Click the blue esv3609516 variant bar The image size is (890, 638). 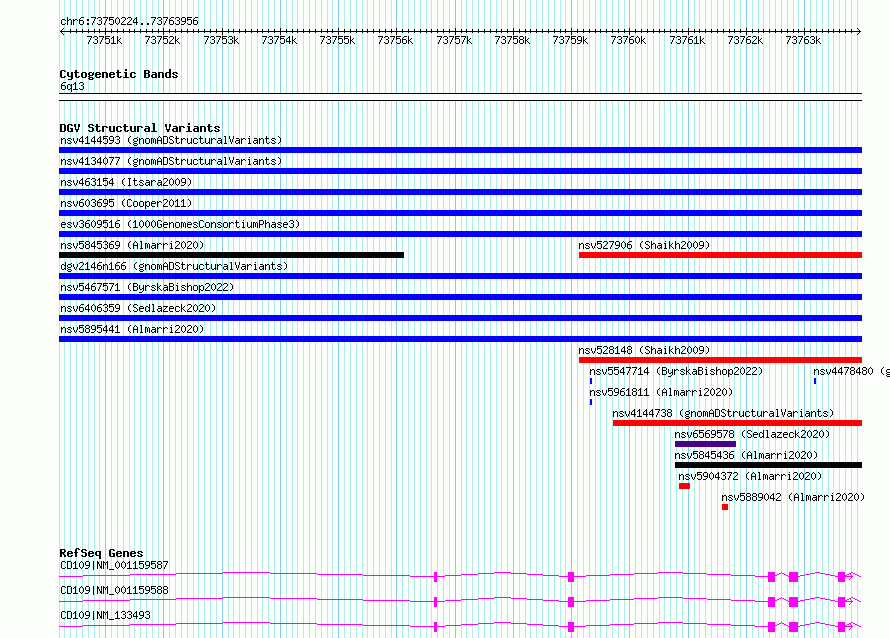tap(460, 234)
